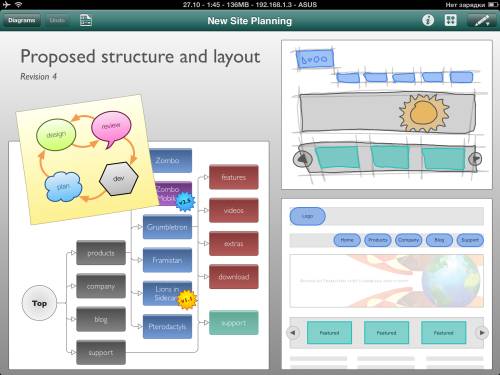Select the blue 'Grumbletron' box
This screenshot has height=375, width=500.
167,227
